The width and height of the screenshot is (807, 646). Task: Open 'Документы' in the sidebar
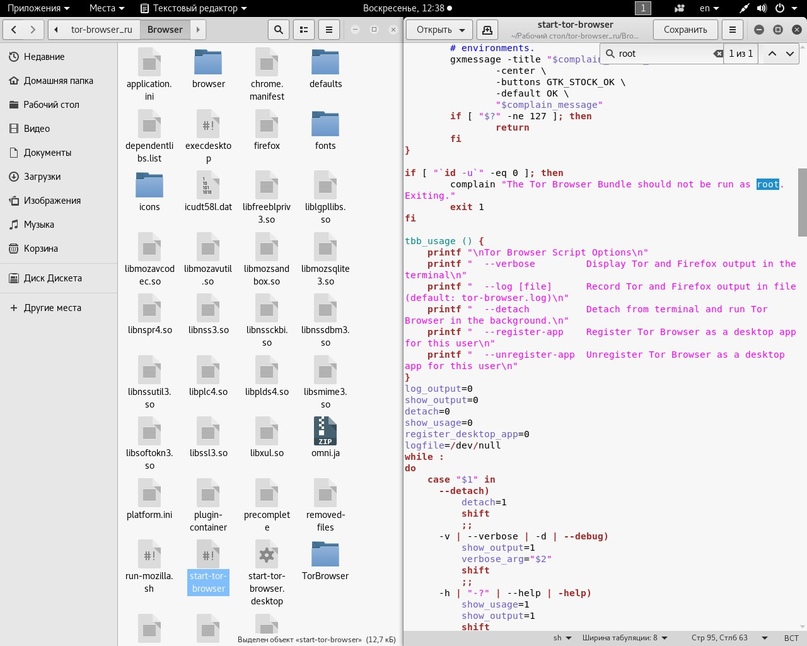pos(59,153)
